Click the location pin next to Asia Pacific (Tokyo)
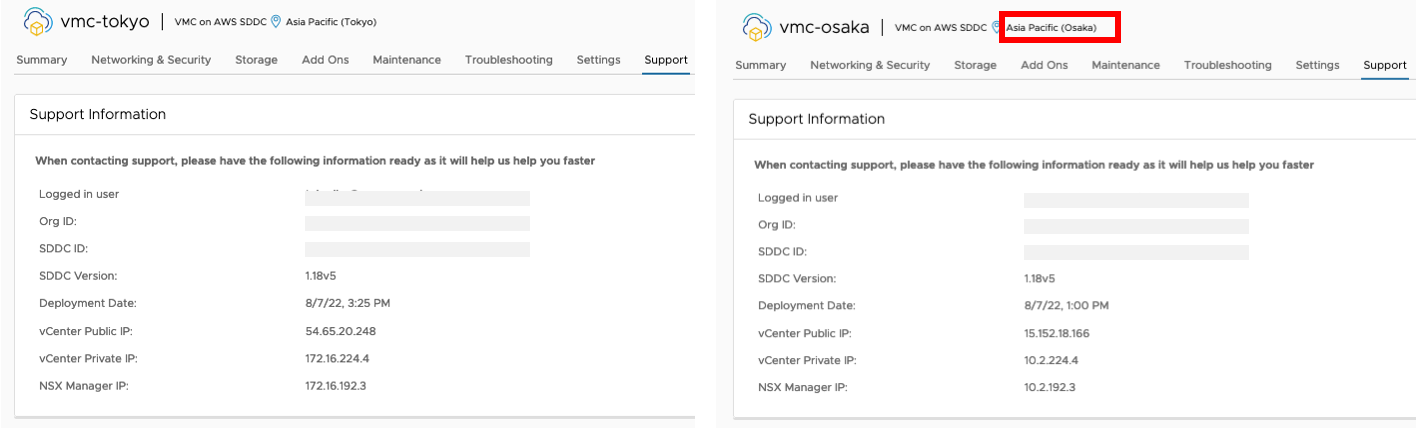This screenshot has height=428, width=1416. 276,22
